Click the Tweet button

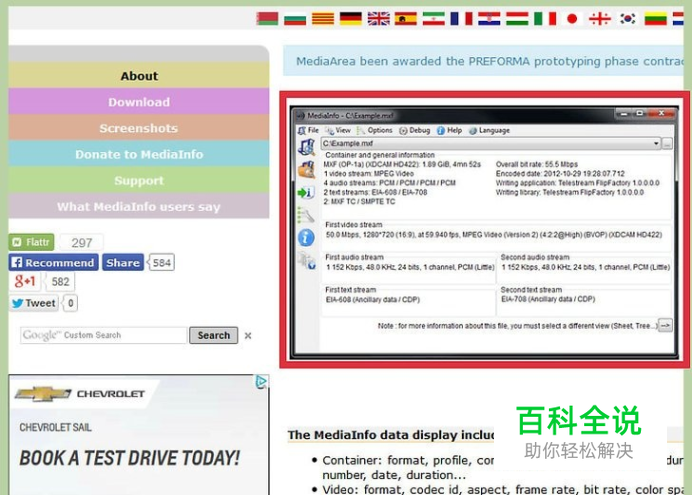(x=34, y=303)
